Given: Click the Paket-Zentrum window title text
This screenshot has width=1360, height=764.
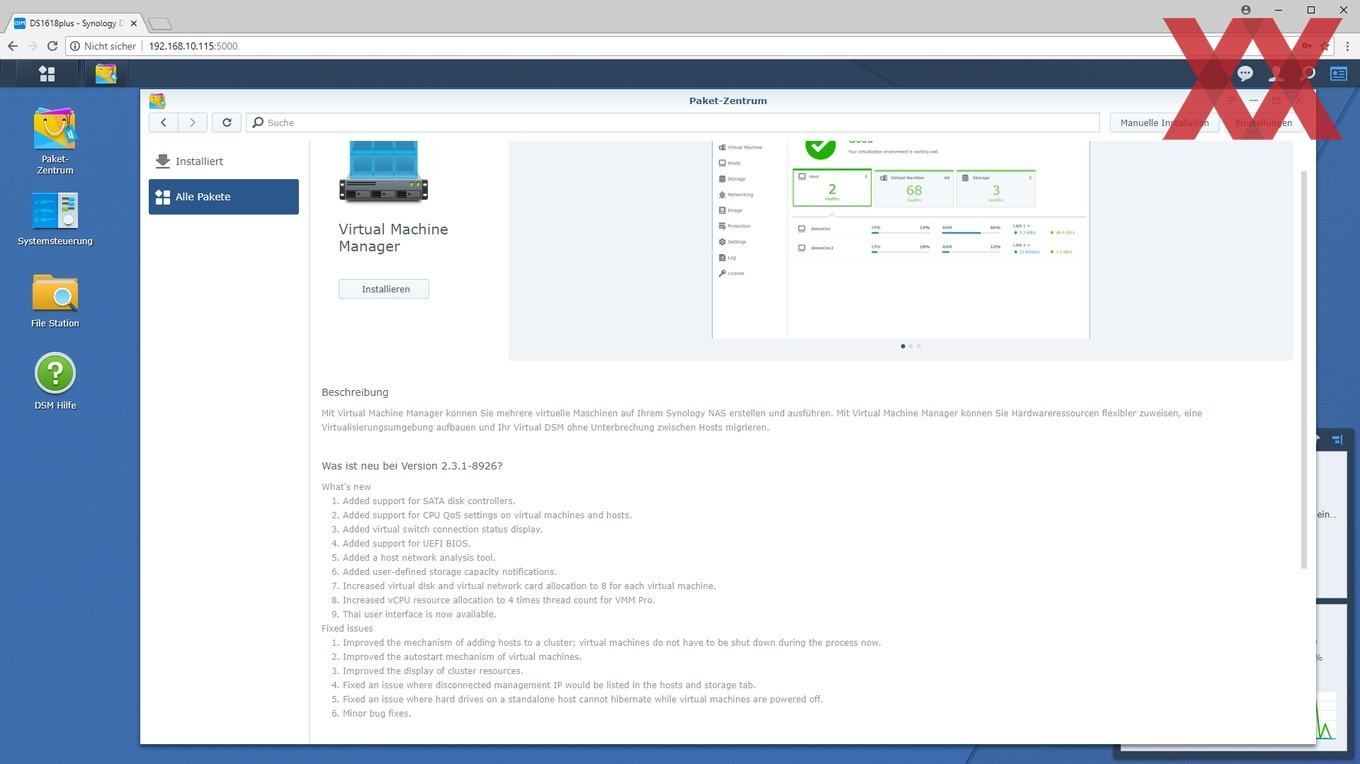Looking at the screenshot, I should click(x=728, y=101).
